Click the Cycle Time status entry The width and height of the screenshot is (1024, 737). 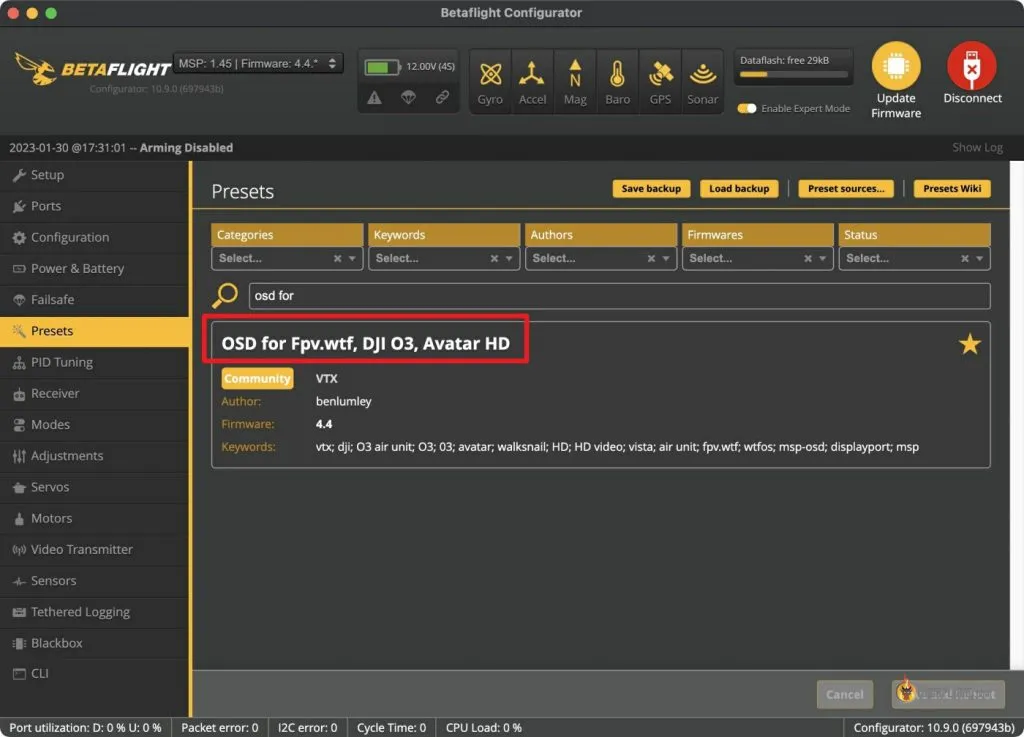(x=391, y=728)
